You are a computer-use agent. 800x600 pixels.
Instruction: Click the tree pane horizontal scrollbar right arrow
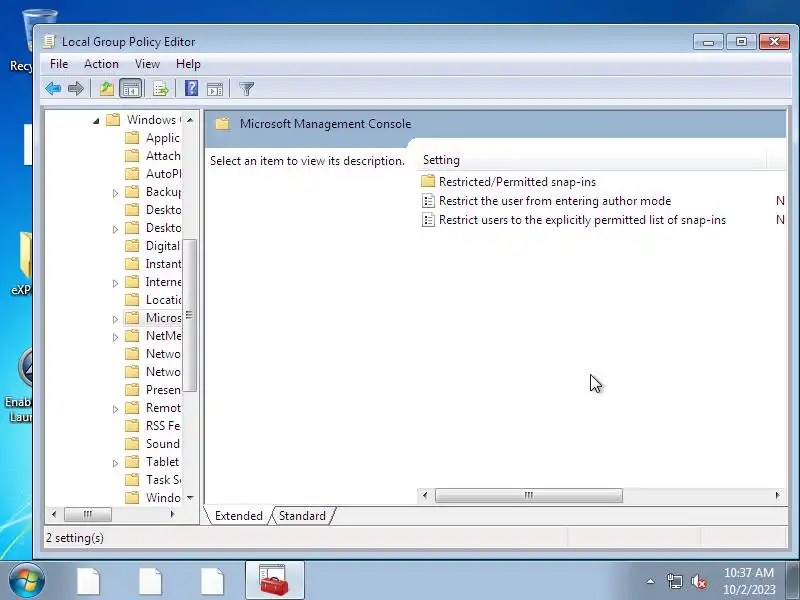[x=172, y=514]
